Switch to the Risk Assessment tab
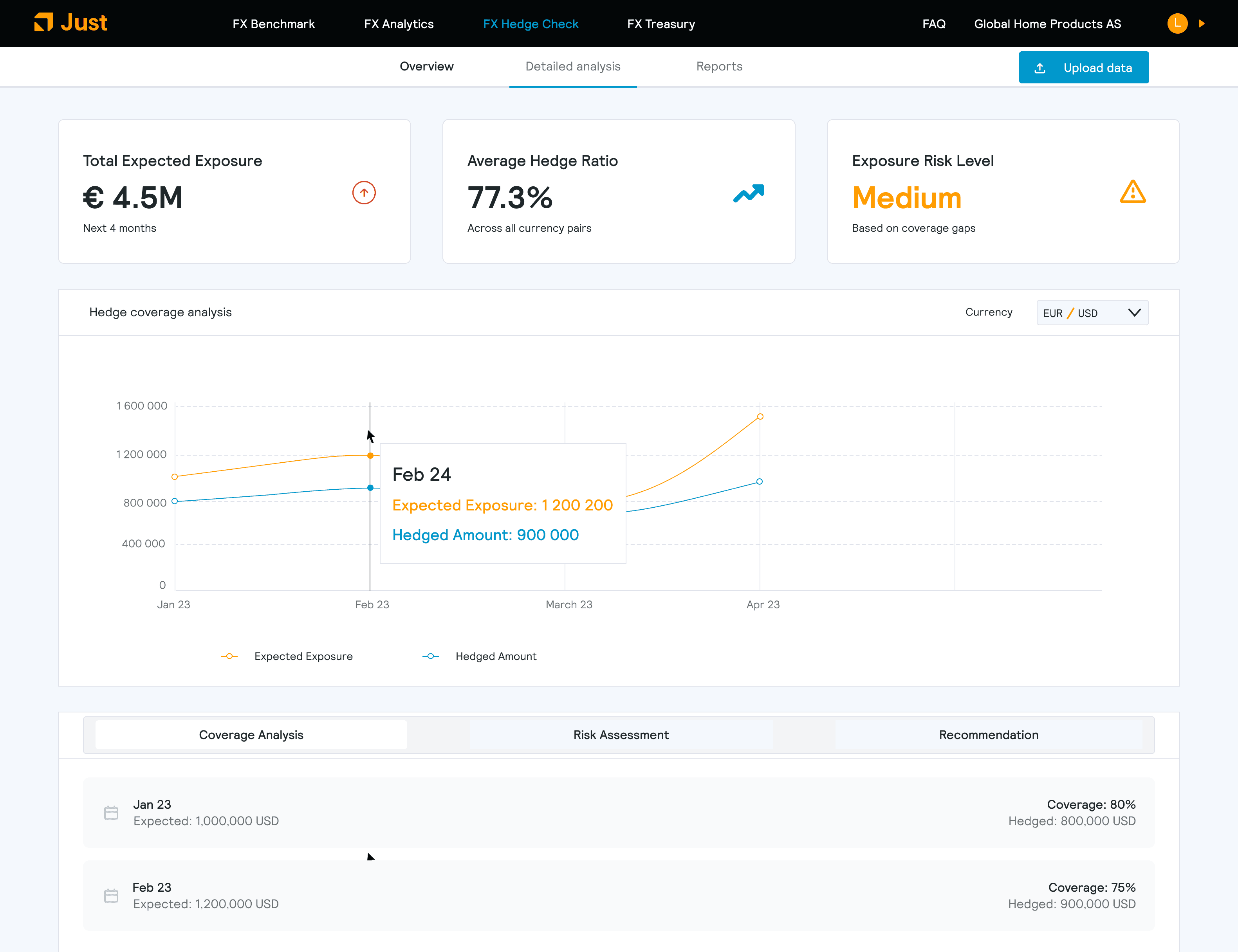 pyautogui.click(x=621, y=735)
